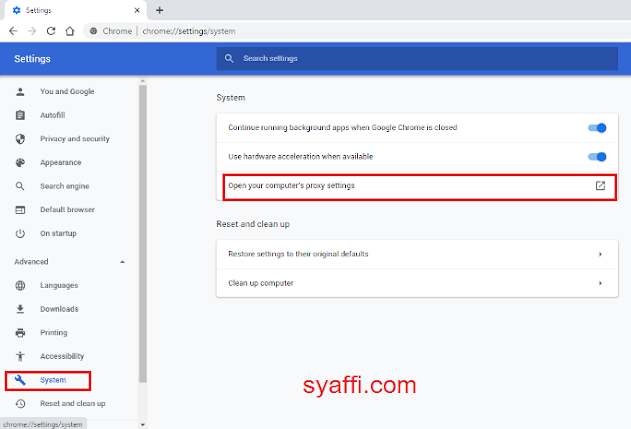Click the Chrome site info icon in address bar
631x429 pixels.
(x=93, y=31)
